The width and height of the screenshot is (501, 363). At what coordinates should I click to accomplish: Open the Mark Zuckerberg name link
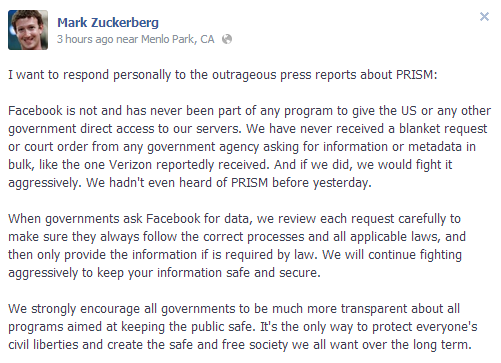108,23
